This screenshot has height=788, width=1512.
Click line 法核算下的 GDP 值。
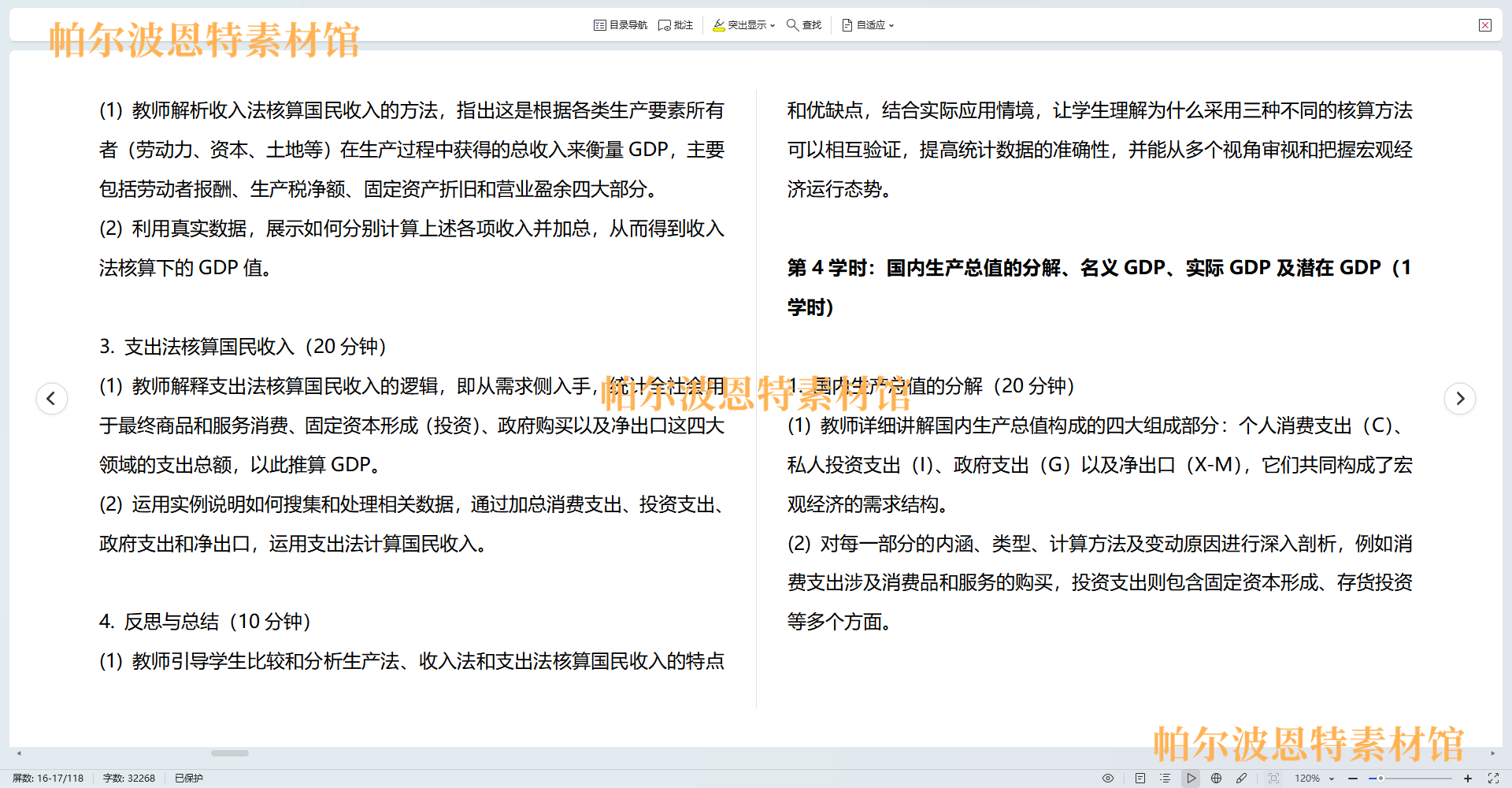(186, 268)
